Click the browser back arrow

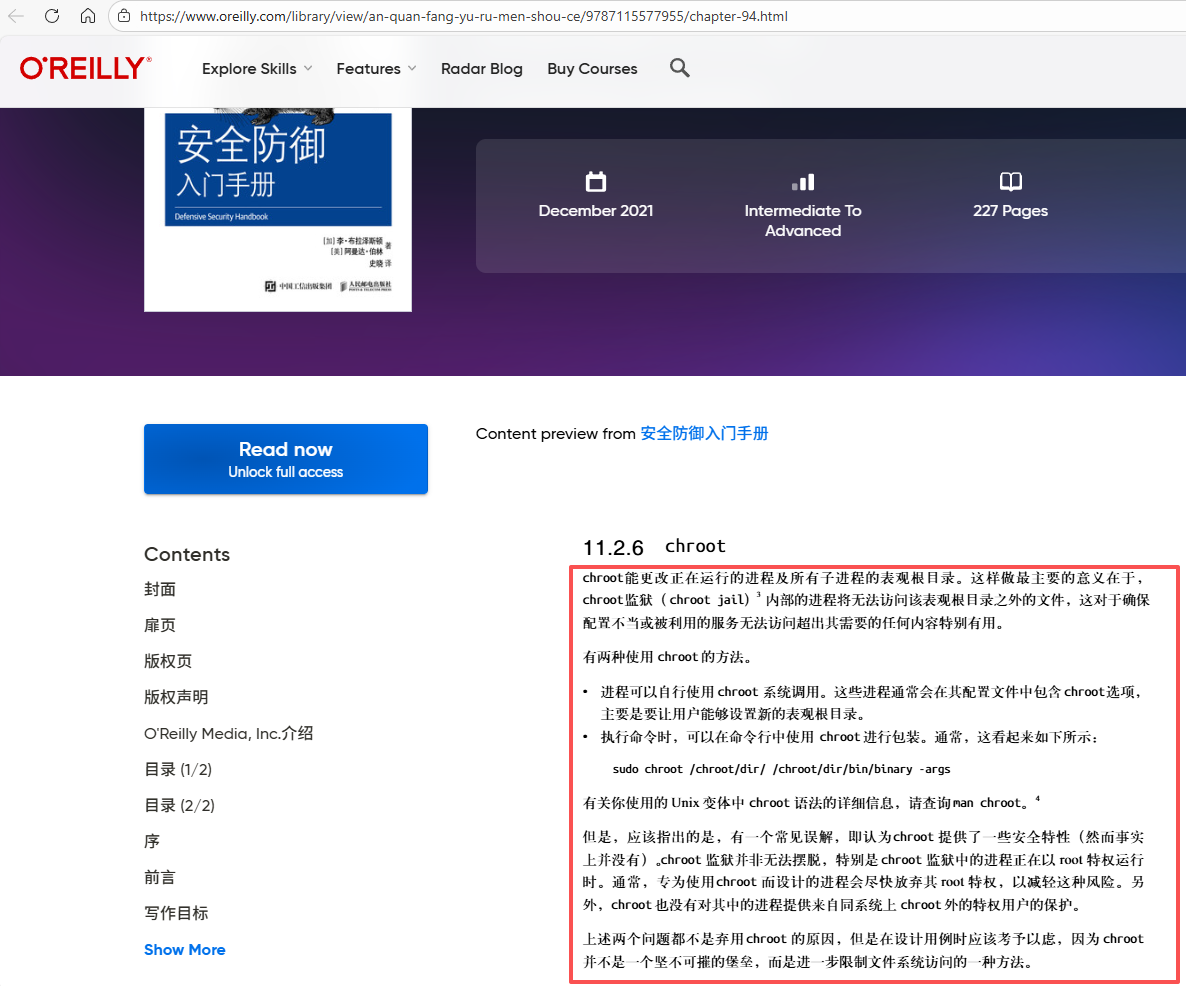click(x=17, y=16)
